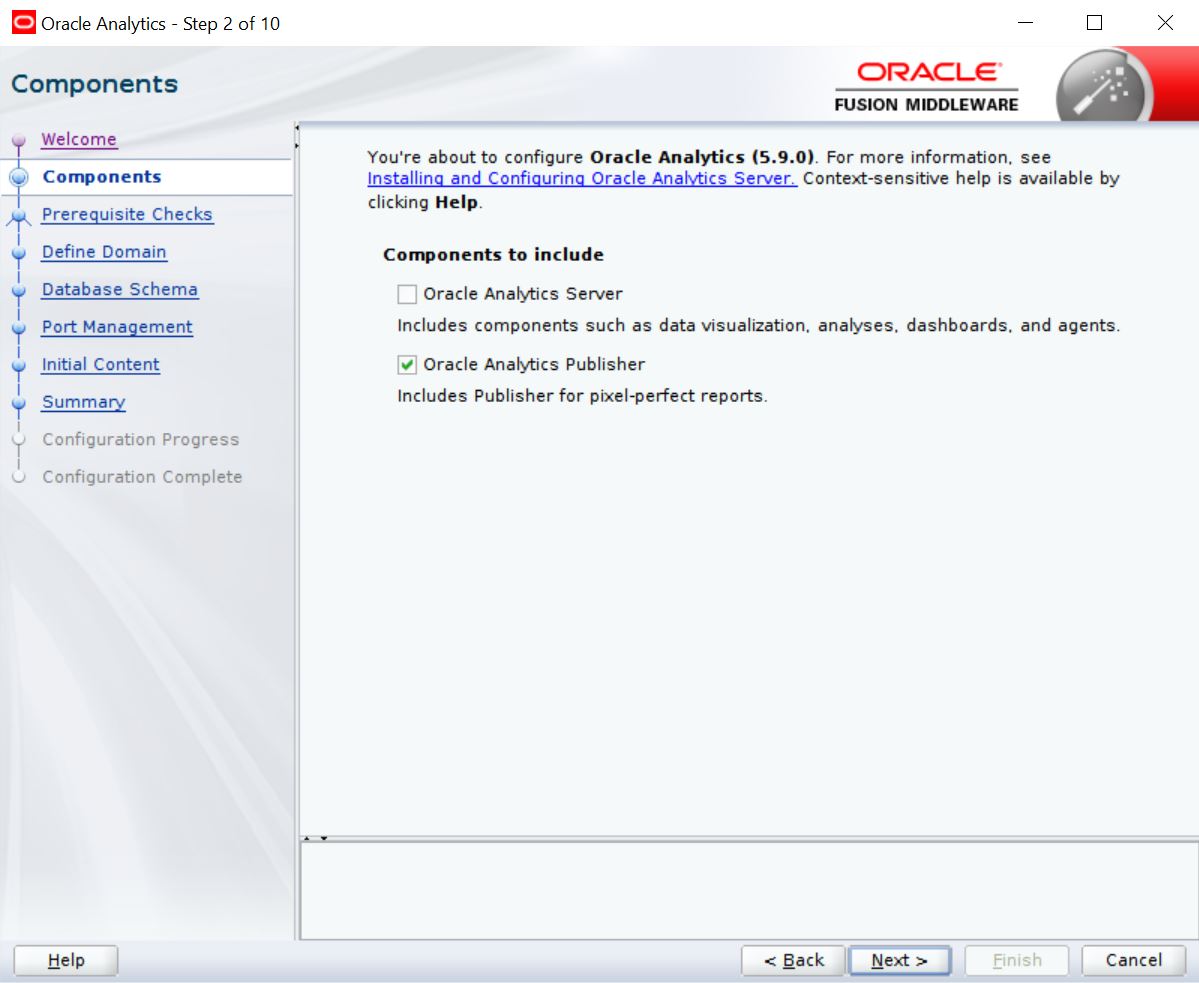Click the Components to include heading
The width and height of the screenshot is (1199, 983).
(493, 255)
